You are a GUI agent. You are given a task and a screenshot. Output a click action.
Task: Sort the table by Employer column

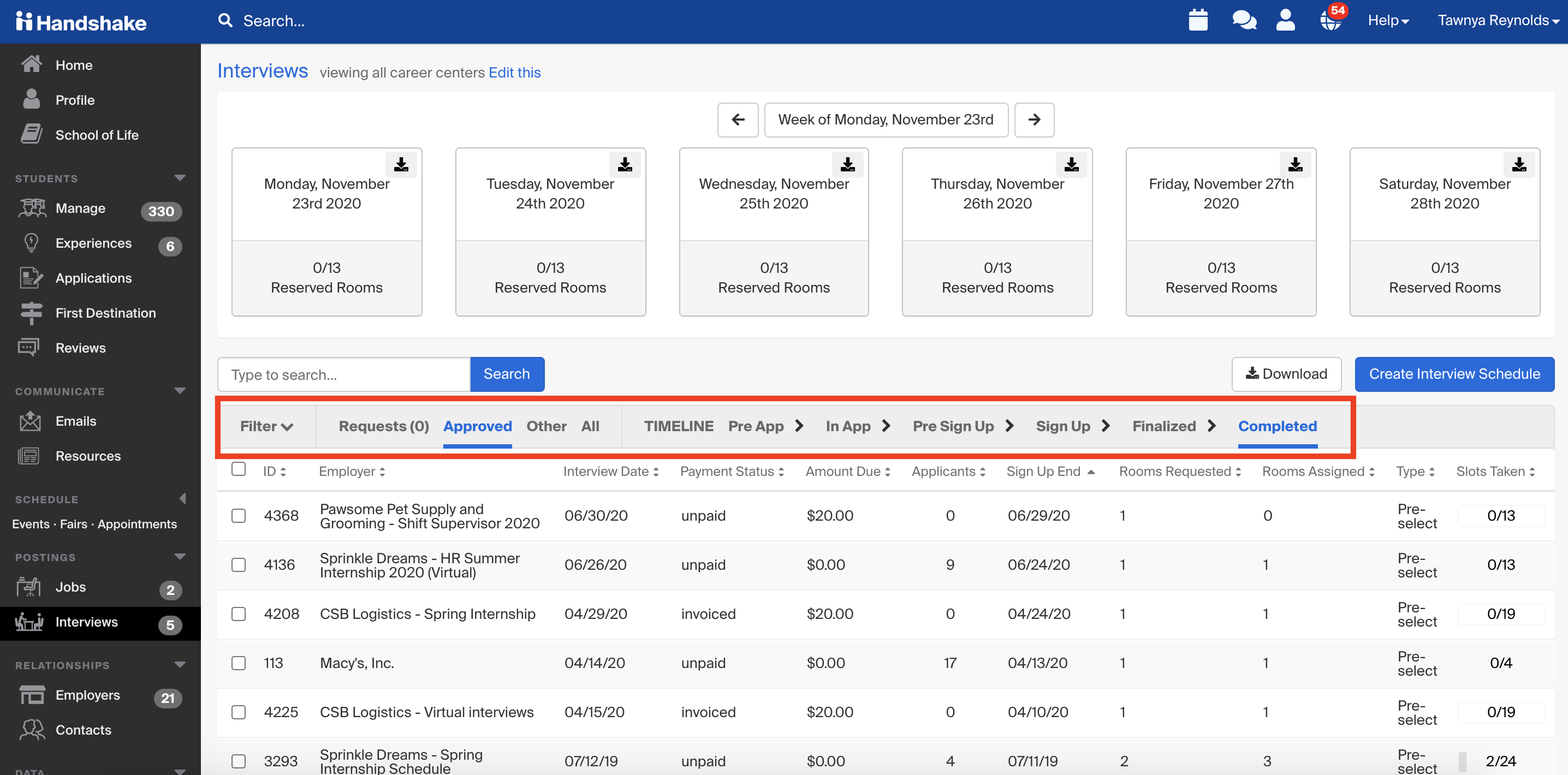(352, 472)
